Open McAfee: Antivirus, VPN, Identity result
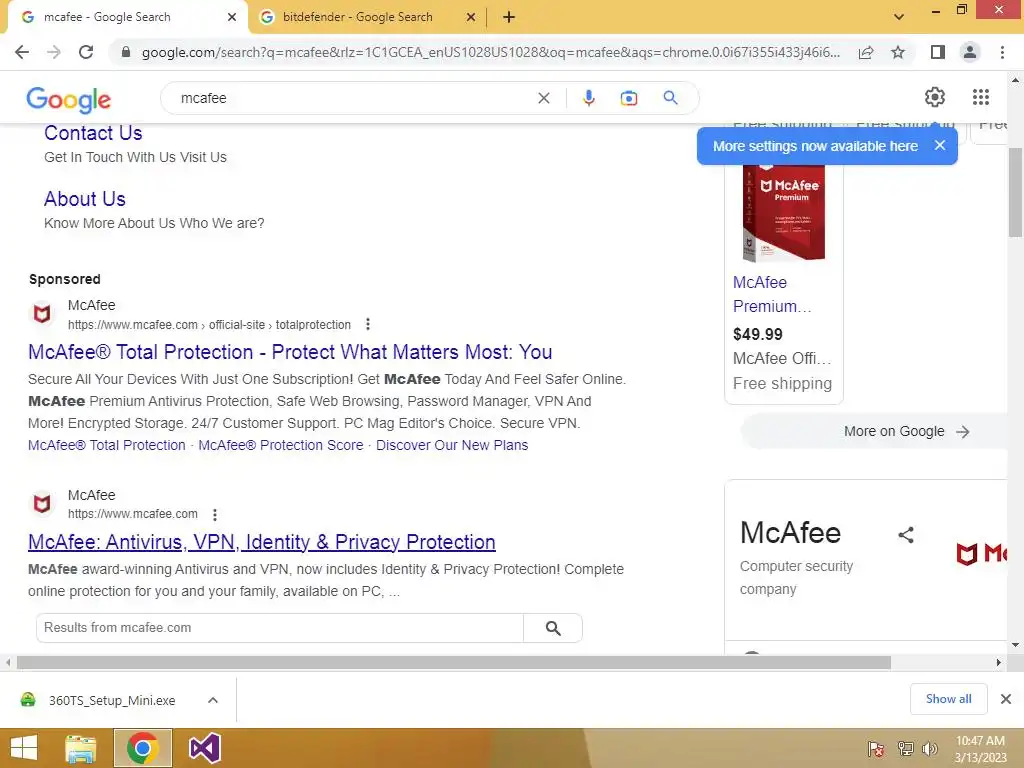 tap(262, 542)
